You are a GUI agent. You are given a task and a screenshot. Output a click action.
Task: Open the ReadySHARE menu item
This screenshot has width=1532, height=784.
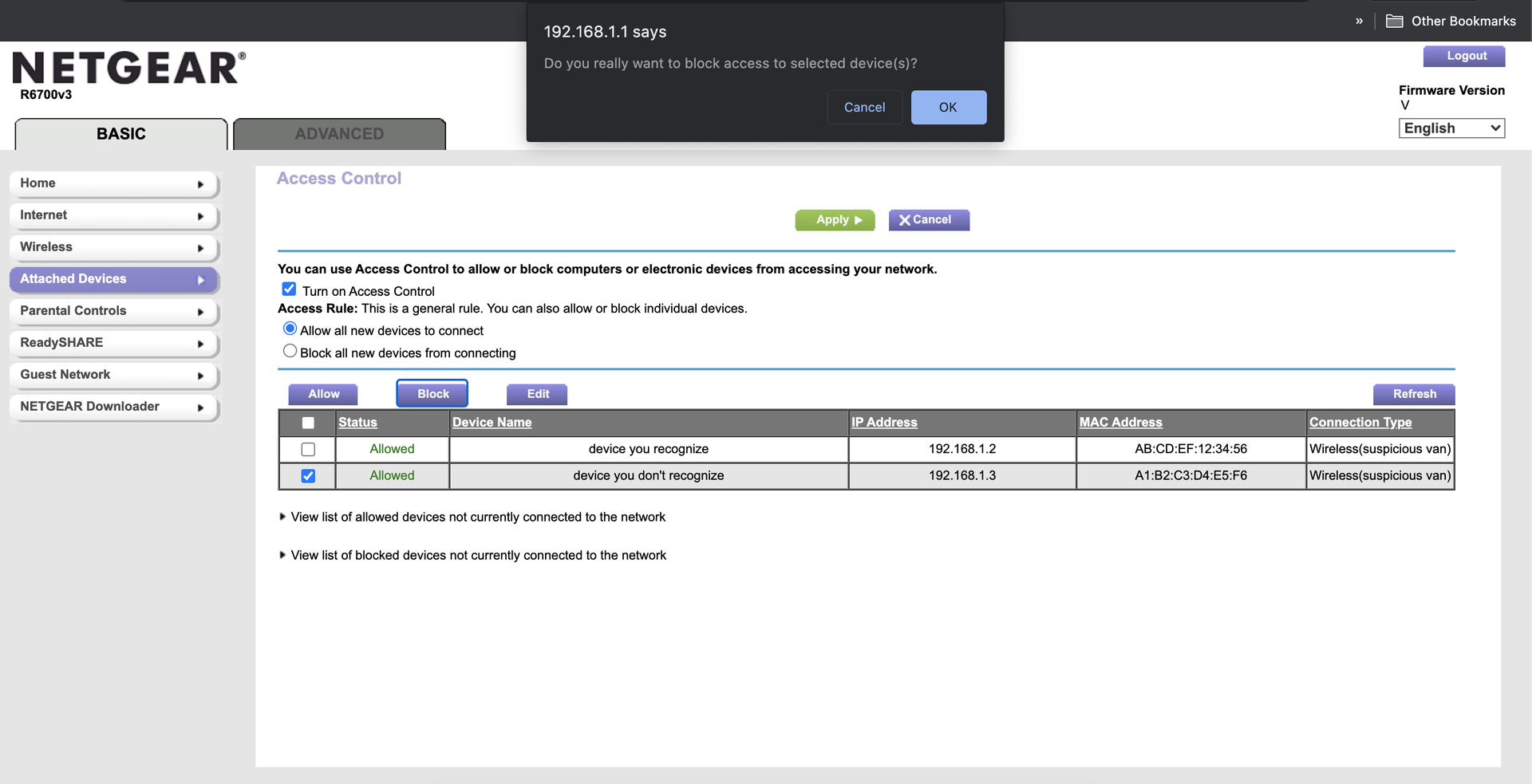point(114,343)
